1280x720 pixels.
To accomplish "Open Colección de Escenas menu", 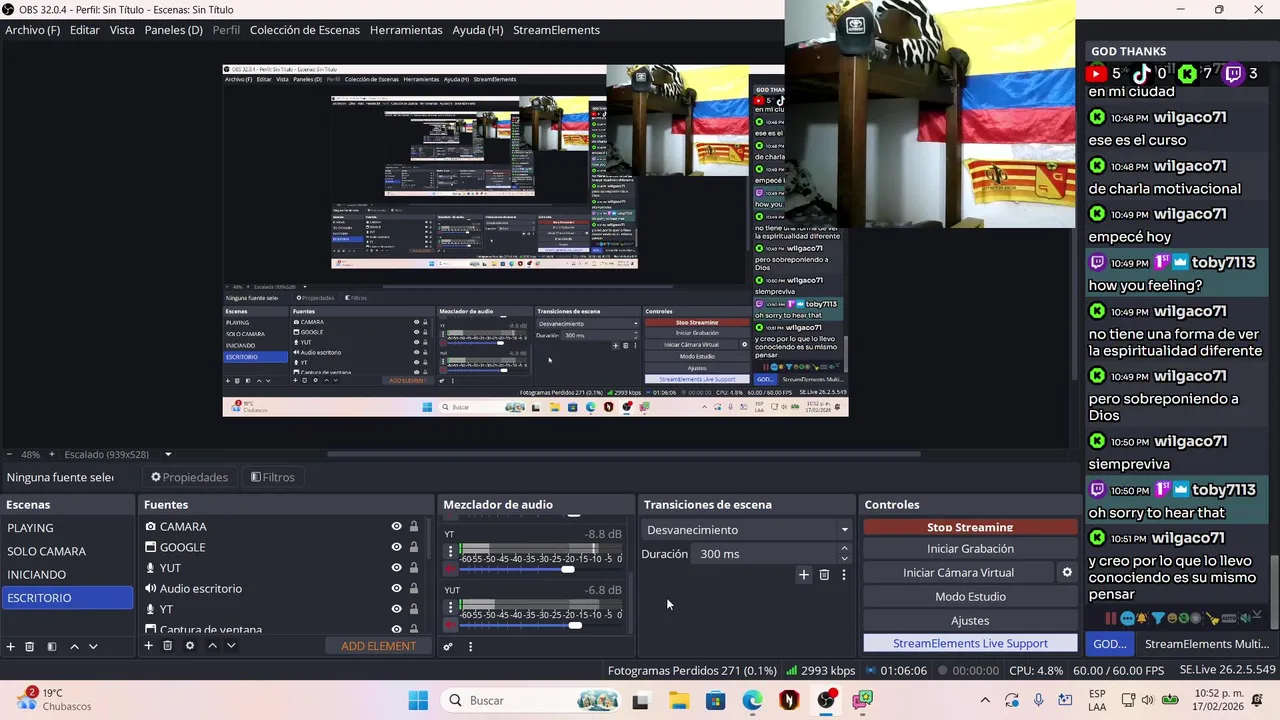I will tap(305, 30).
